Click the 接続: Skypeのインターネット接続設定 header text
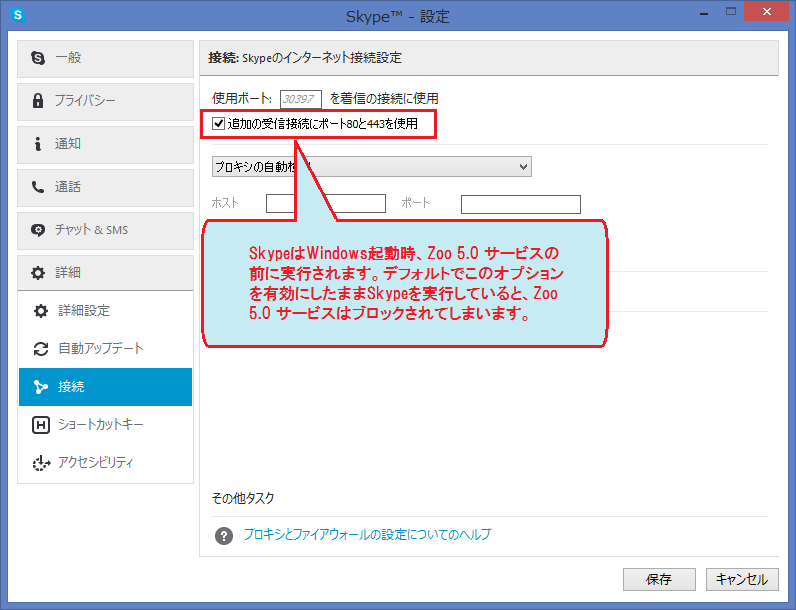The image size is (796, 610). [x=305, y=58]
